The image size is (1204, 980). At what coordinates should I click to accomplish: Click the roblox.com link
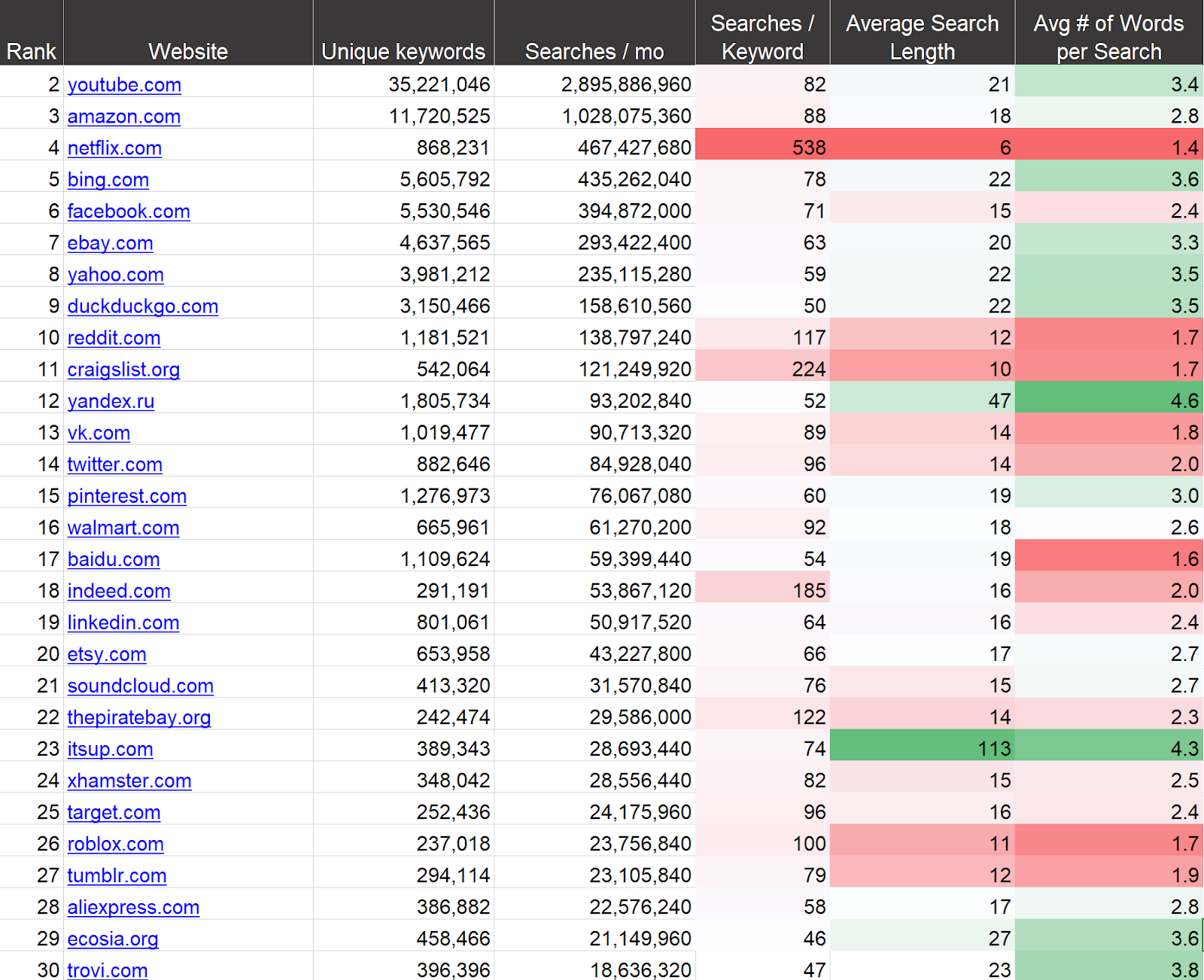click(x=116, y=844)
